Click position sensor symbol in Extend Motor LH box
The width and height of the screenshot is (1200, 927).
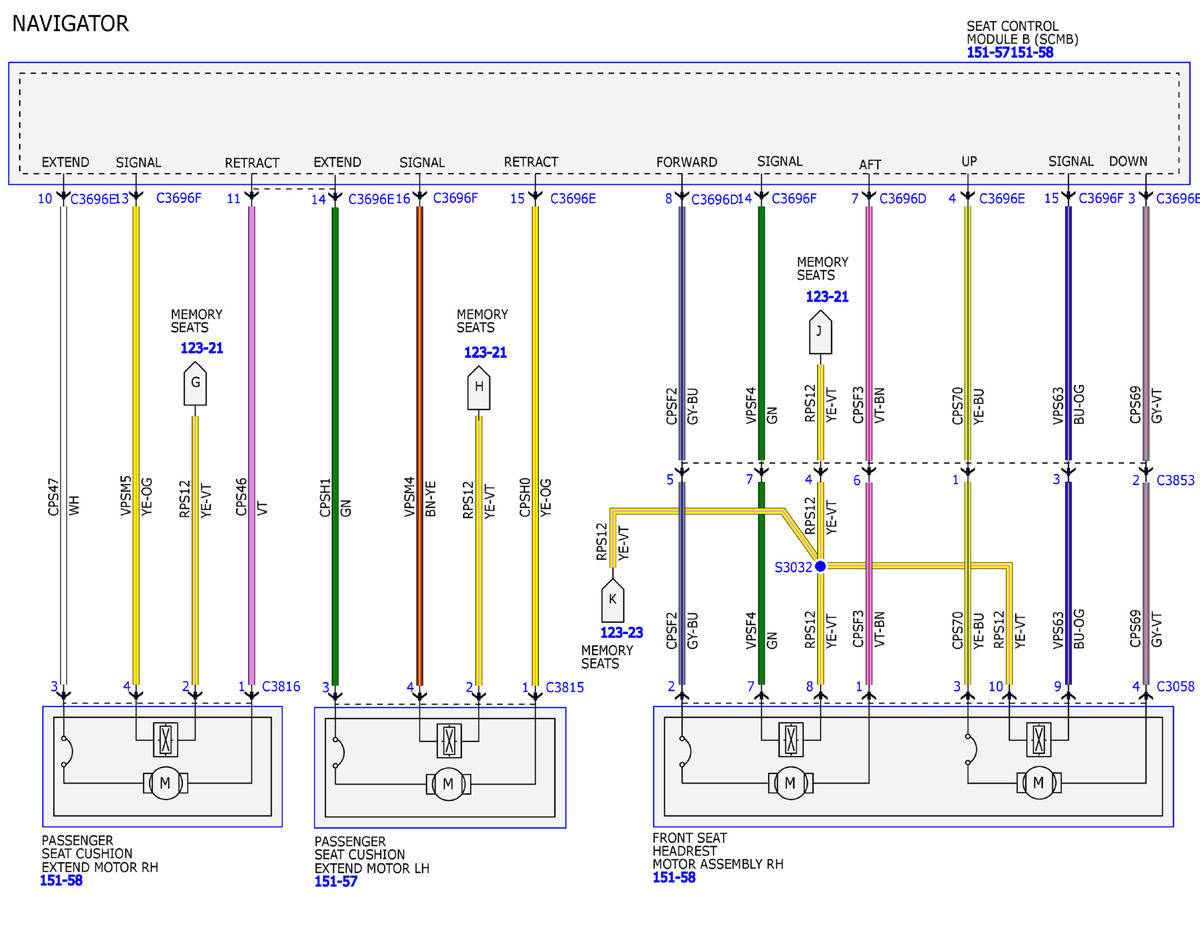[x=447, y=741]
